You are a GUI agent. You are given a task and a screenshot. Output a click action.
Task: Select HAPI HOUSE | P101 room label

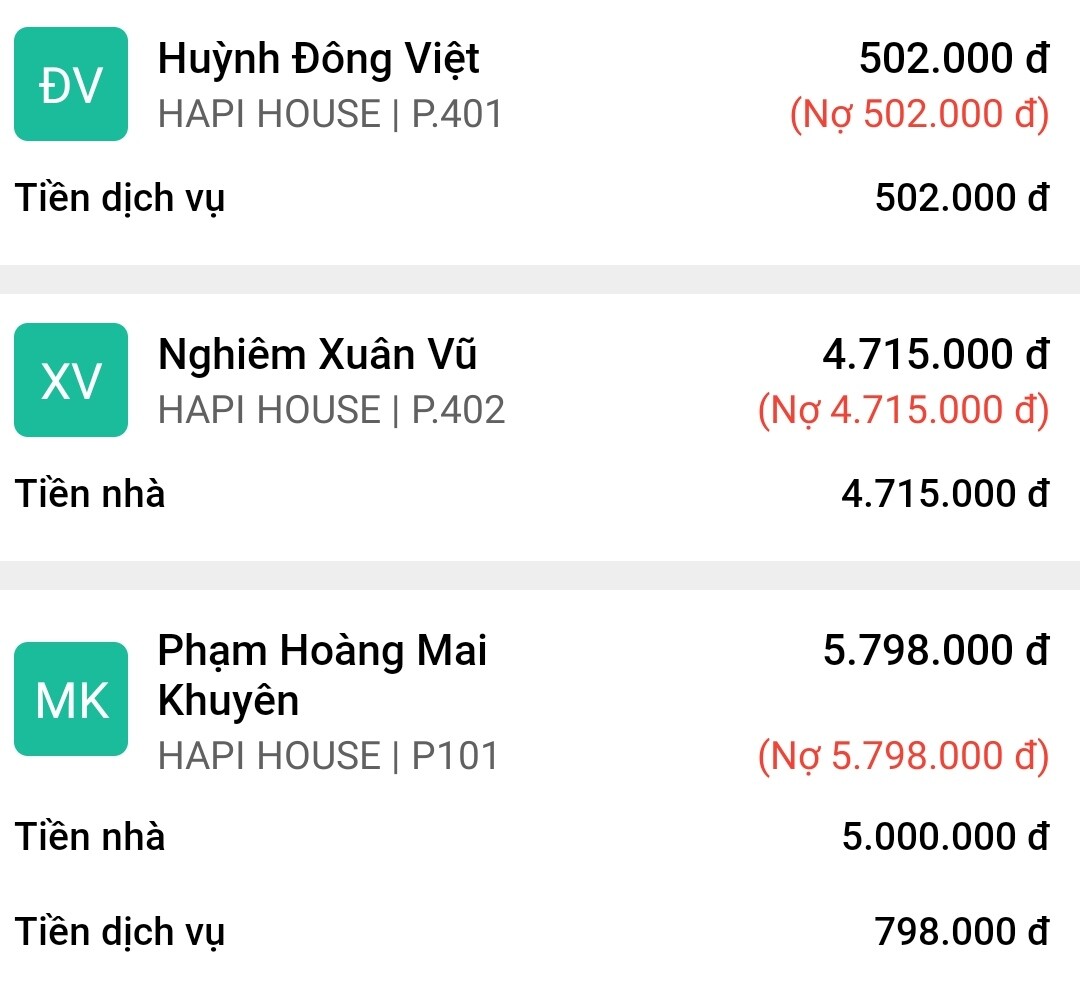click(x=328, y=756)
